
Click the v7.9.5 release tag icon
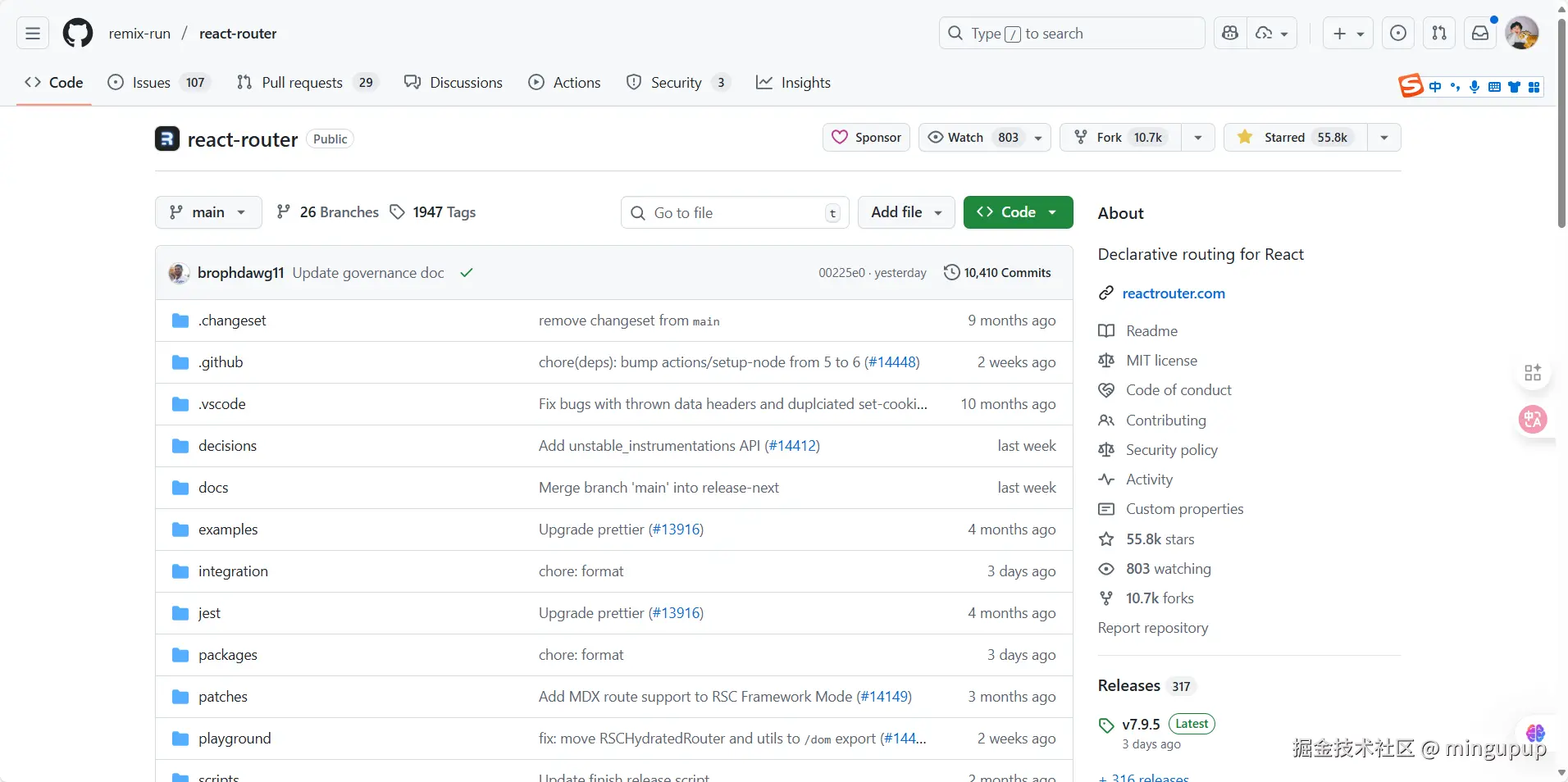pos(1106,725)
